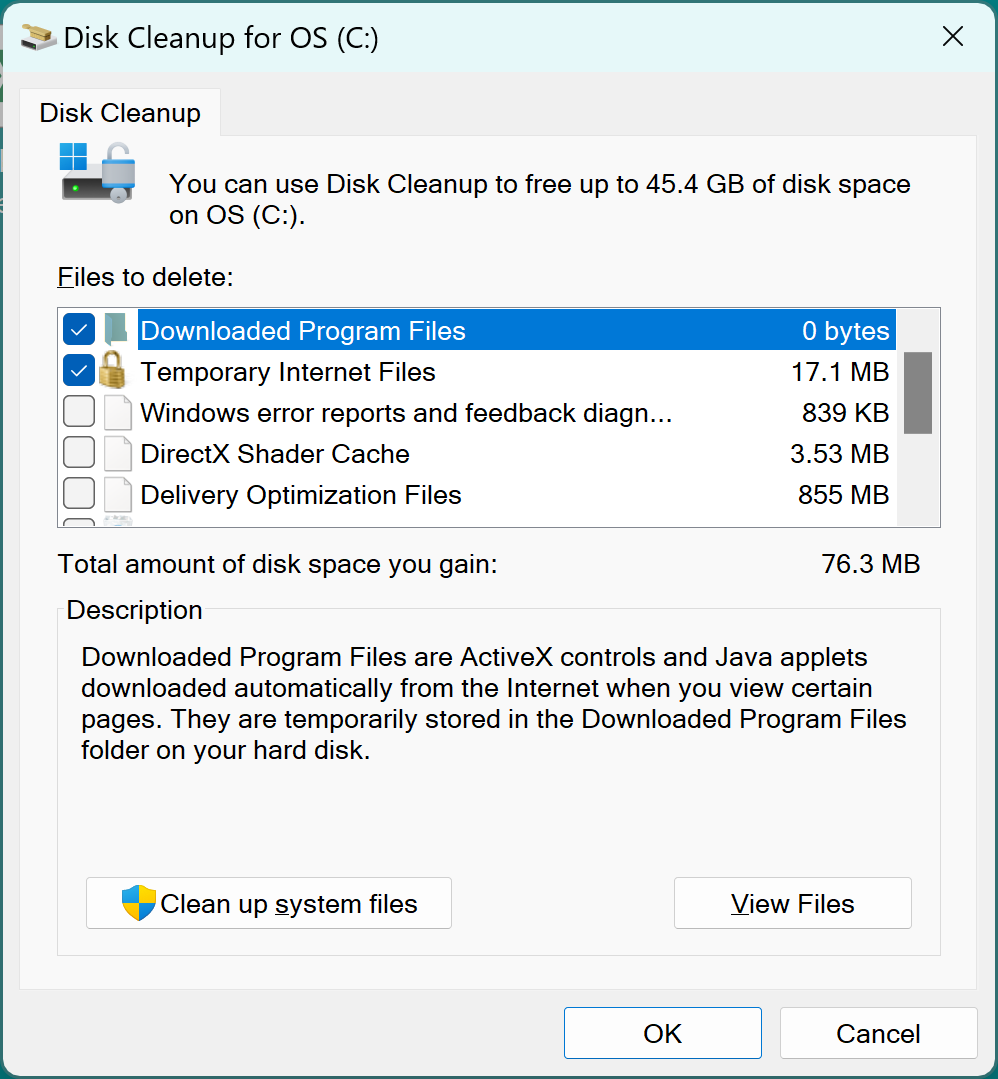Click Cancel to dismiss the dialog
Screen dimensions: 998x1079
[878, 1033]
